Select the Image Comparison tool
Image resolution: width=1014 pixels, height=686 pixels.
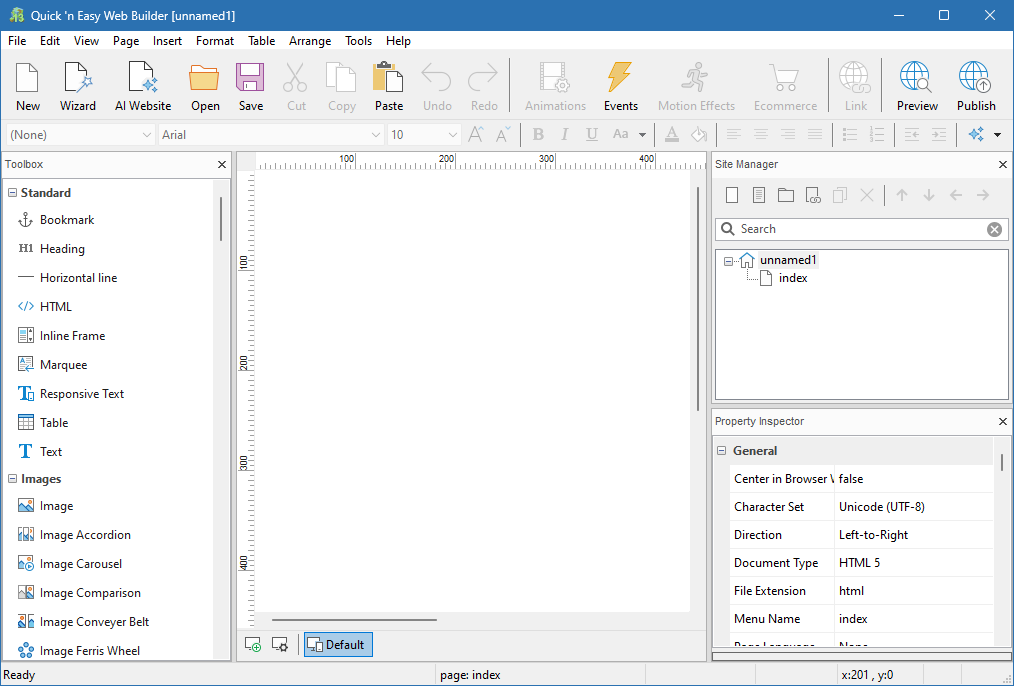(x=80, y=593)
